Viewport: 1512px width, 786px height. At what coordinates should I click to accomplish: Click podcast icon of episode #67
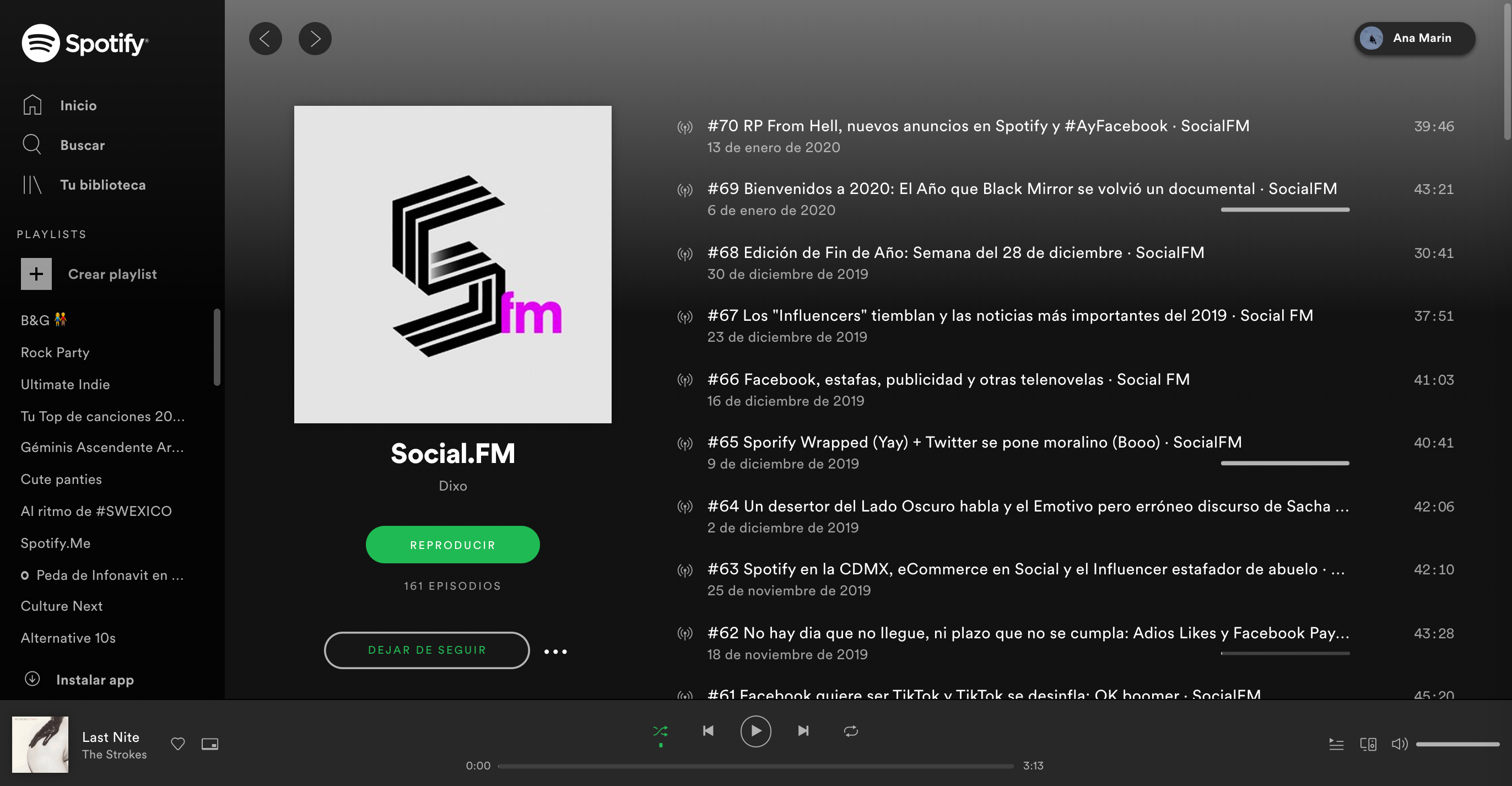pyautogui.click(x=685, y=317)
